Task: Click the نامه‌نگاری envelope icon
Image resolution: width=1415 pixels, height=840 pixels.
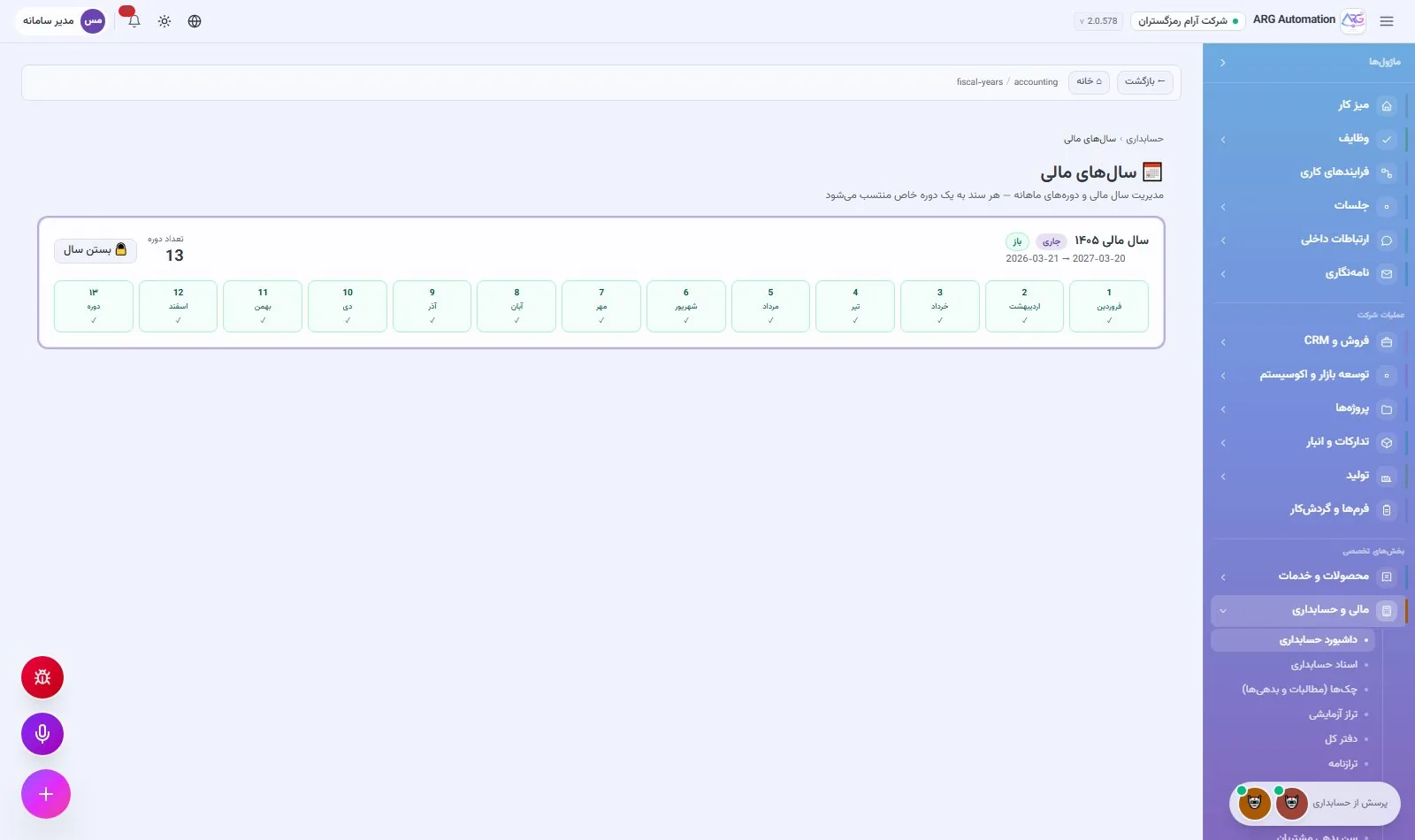Action: pos(1387,274)
